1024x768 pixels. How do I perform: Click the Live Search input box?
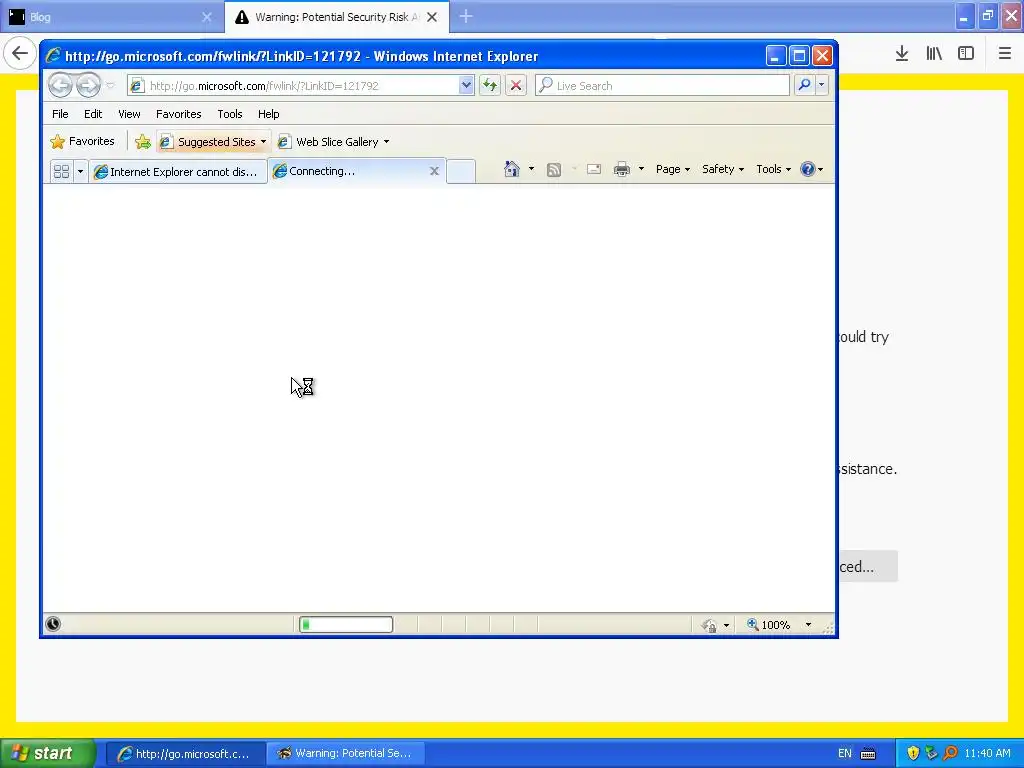(x=662, y=86)
